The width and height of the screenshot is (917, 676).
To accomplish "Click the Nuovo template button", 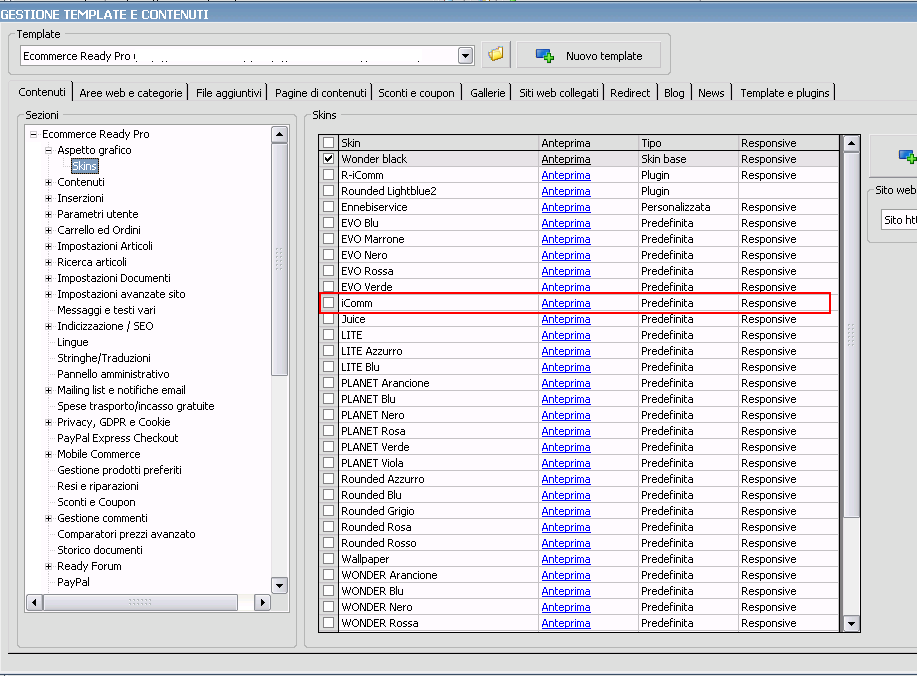I will (587, 55).
